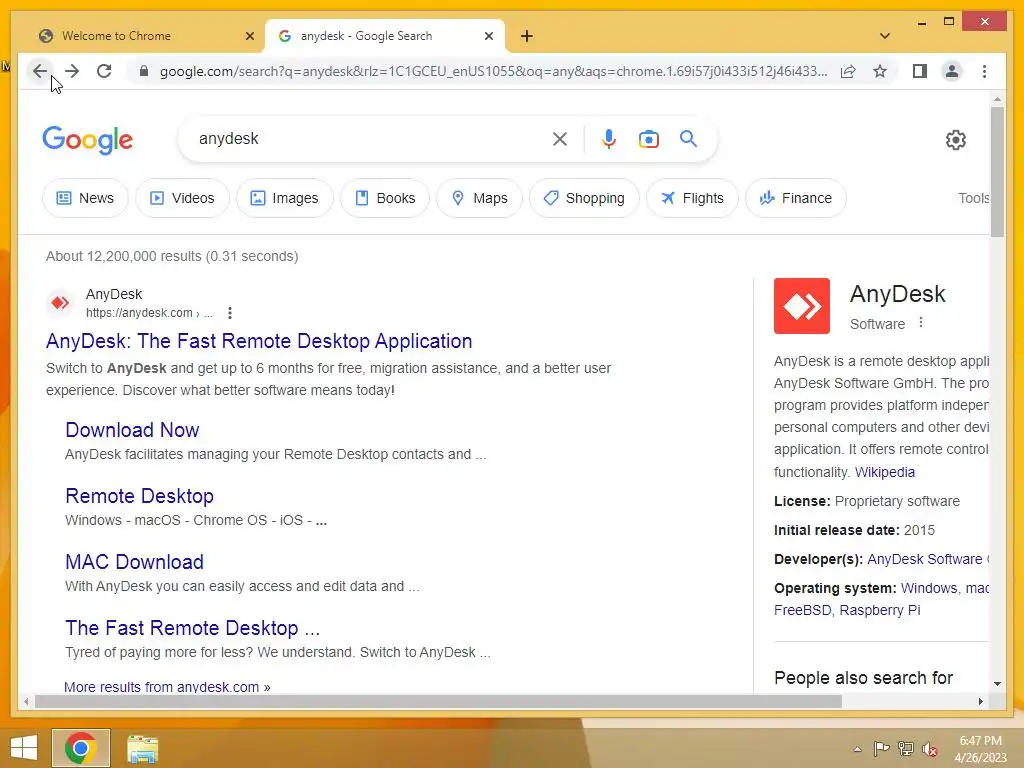Screen dimensions: 1024x768
Task: Filter results by Books
Action: point(385,198)
